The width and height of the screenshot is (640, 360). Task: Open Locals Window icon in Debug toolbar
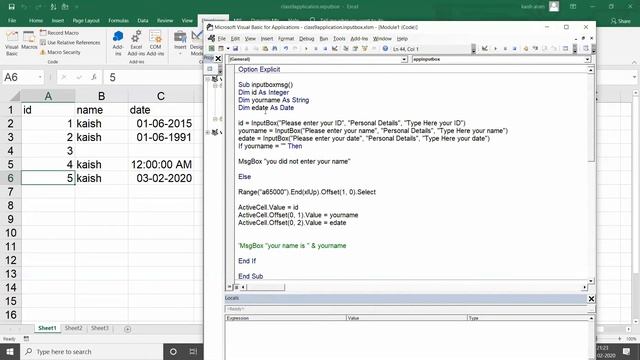pos(565,49)
